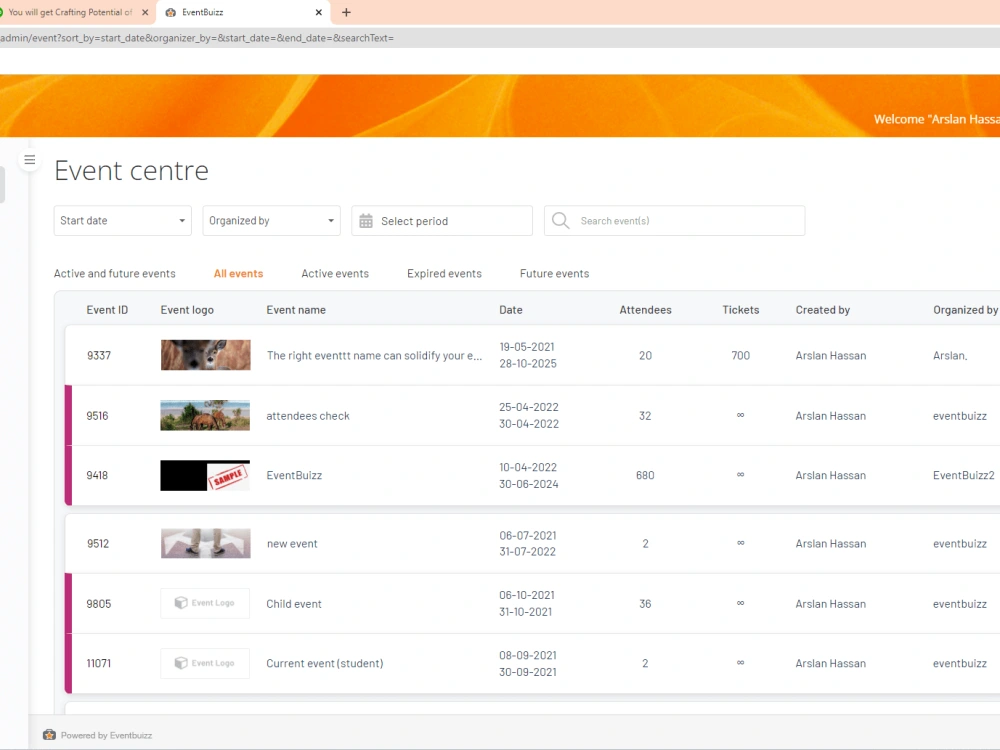
Task: Click the deer logo thumbnail of event 9337
Action: (205, 355)
